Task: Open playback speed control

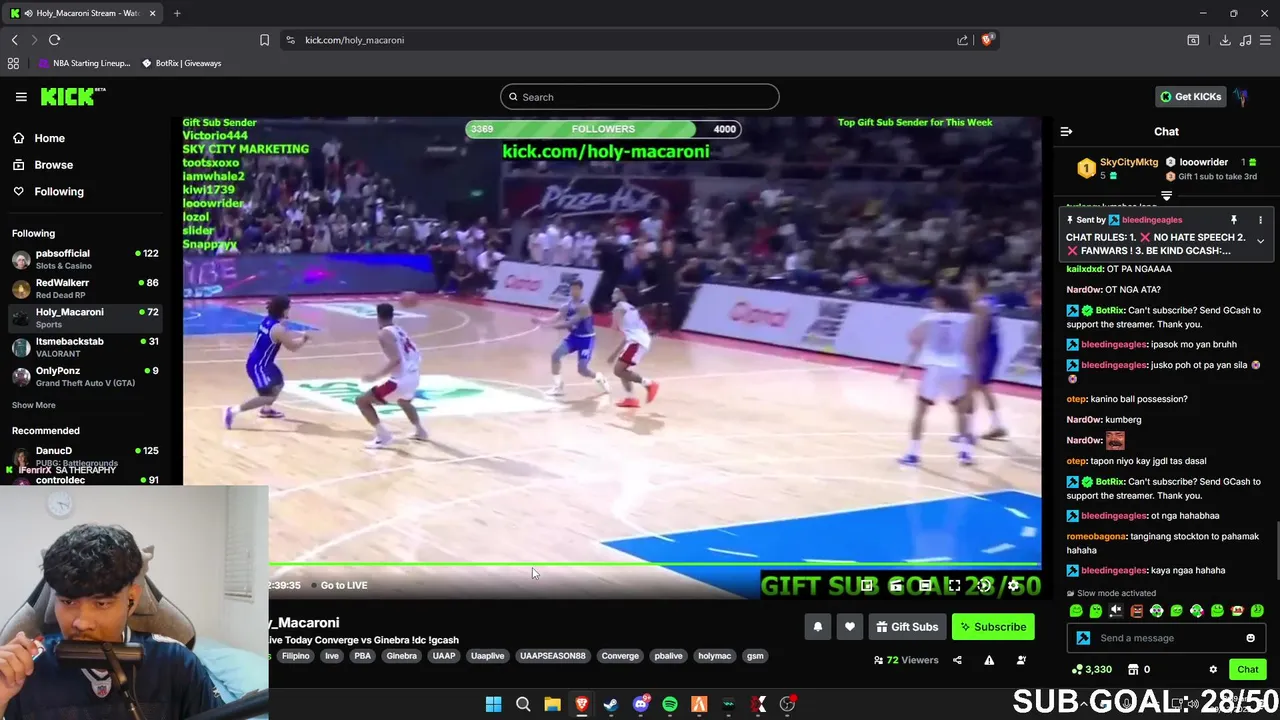Action: (984, 585)
